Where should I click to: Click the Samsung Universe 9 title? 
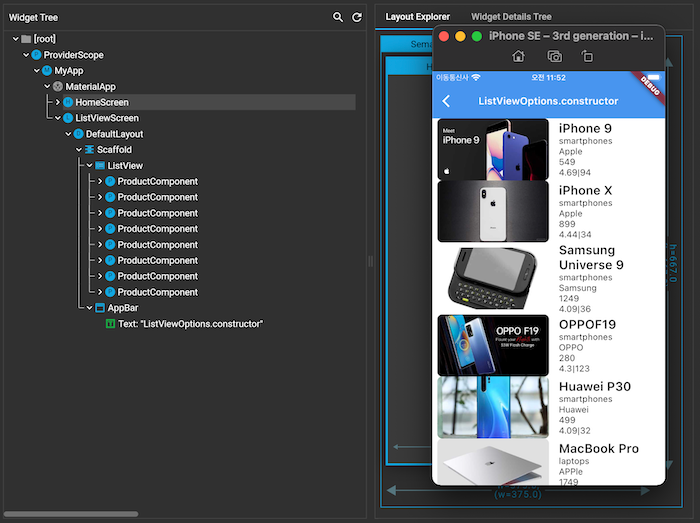pyautogui.click(x=591, y=257)
